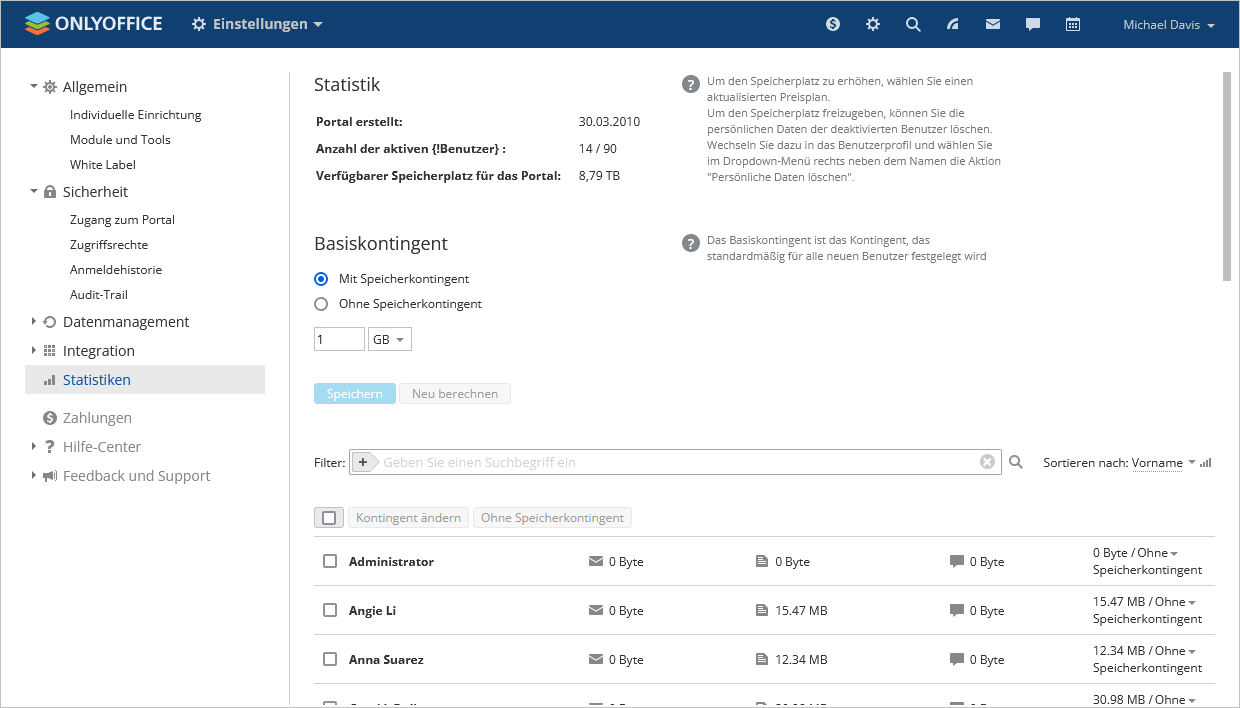
Task: Click the help icon beside Basiskontingent text
Action: coord(690,243)
